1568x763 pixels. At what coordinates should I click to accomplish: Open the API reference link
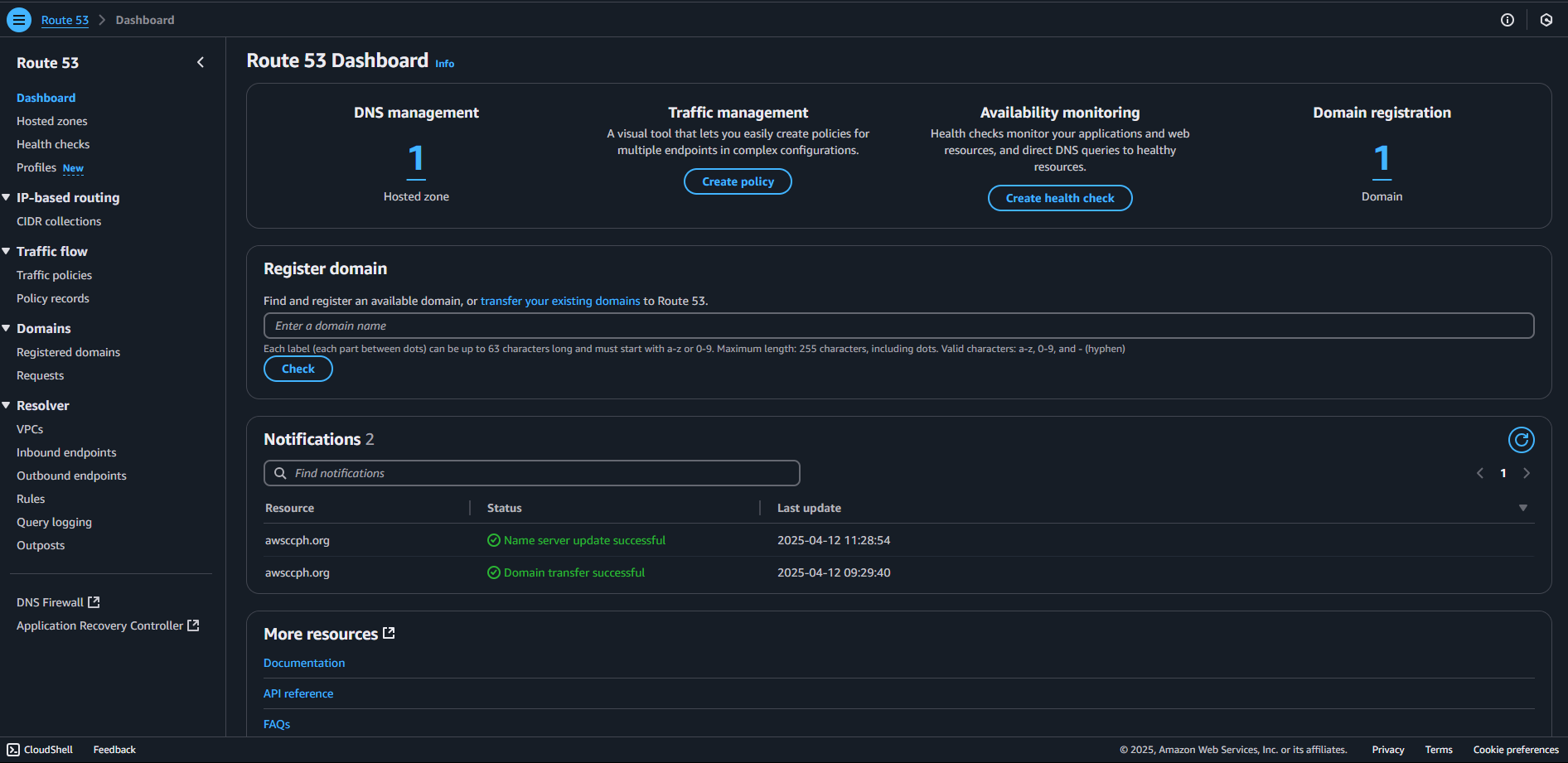298,693
